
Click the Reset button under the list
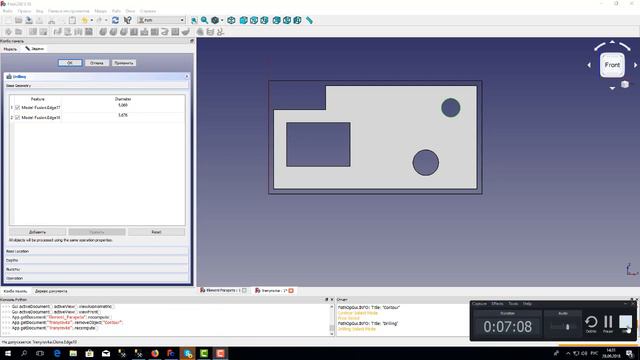point(156,232)
